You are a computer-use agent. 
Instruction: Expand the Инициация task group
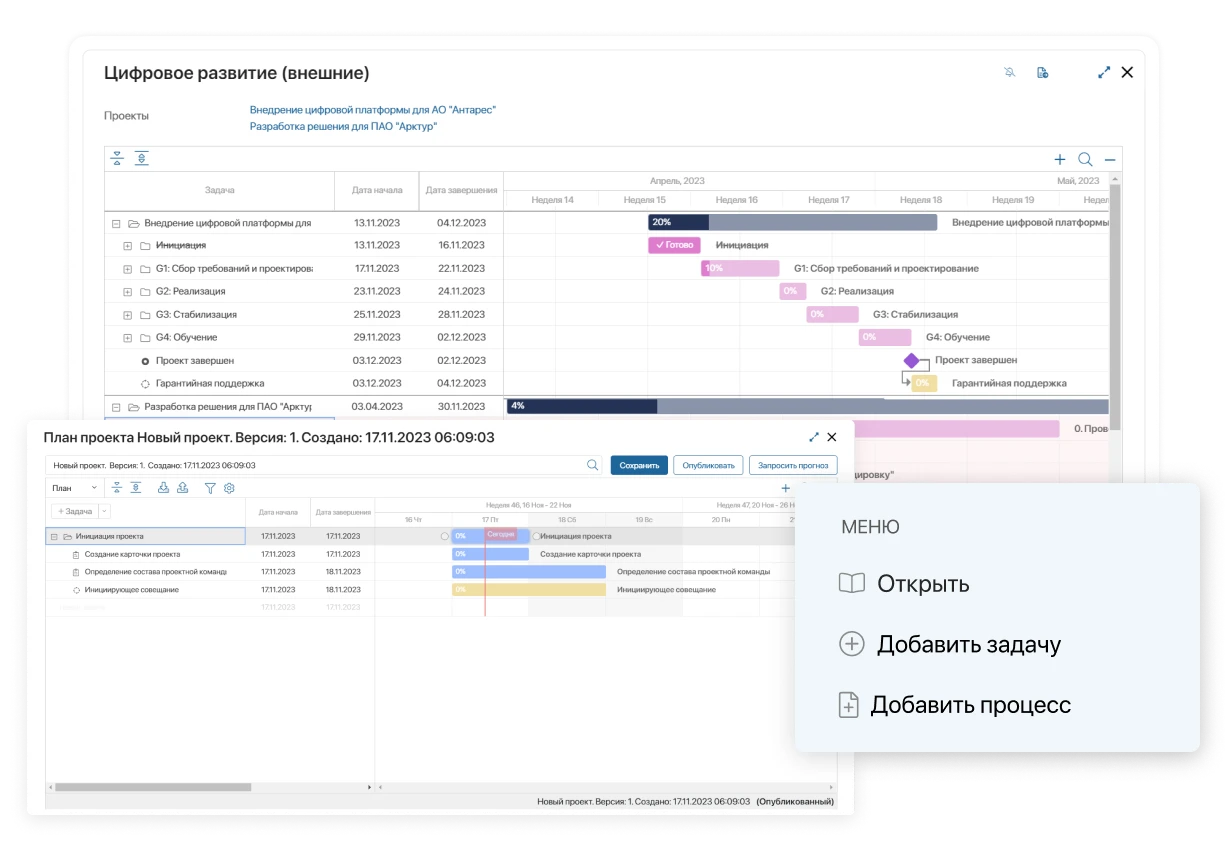click(x=128, y=245)
